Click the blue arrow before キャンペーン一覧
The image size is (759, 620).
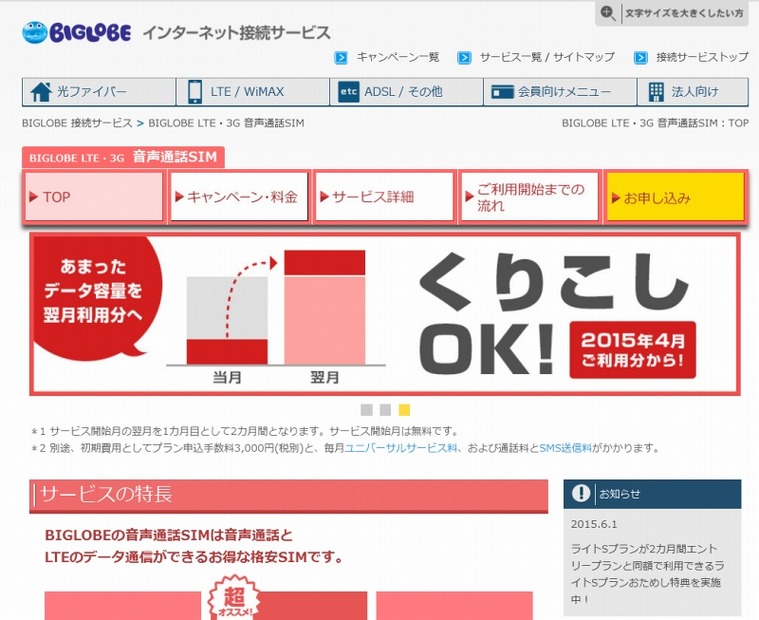341,58
